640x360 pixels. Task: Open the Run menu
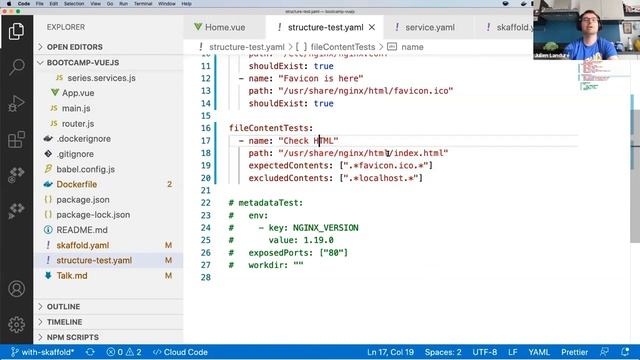pyautogui.click(x=123, y=4)
